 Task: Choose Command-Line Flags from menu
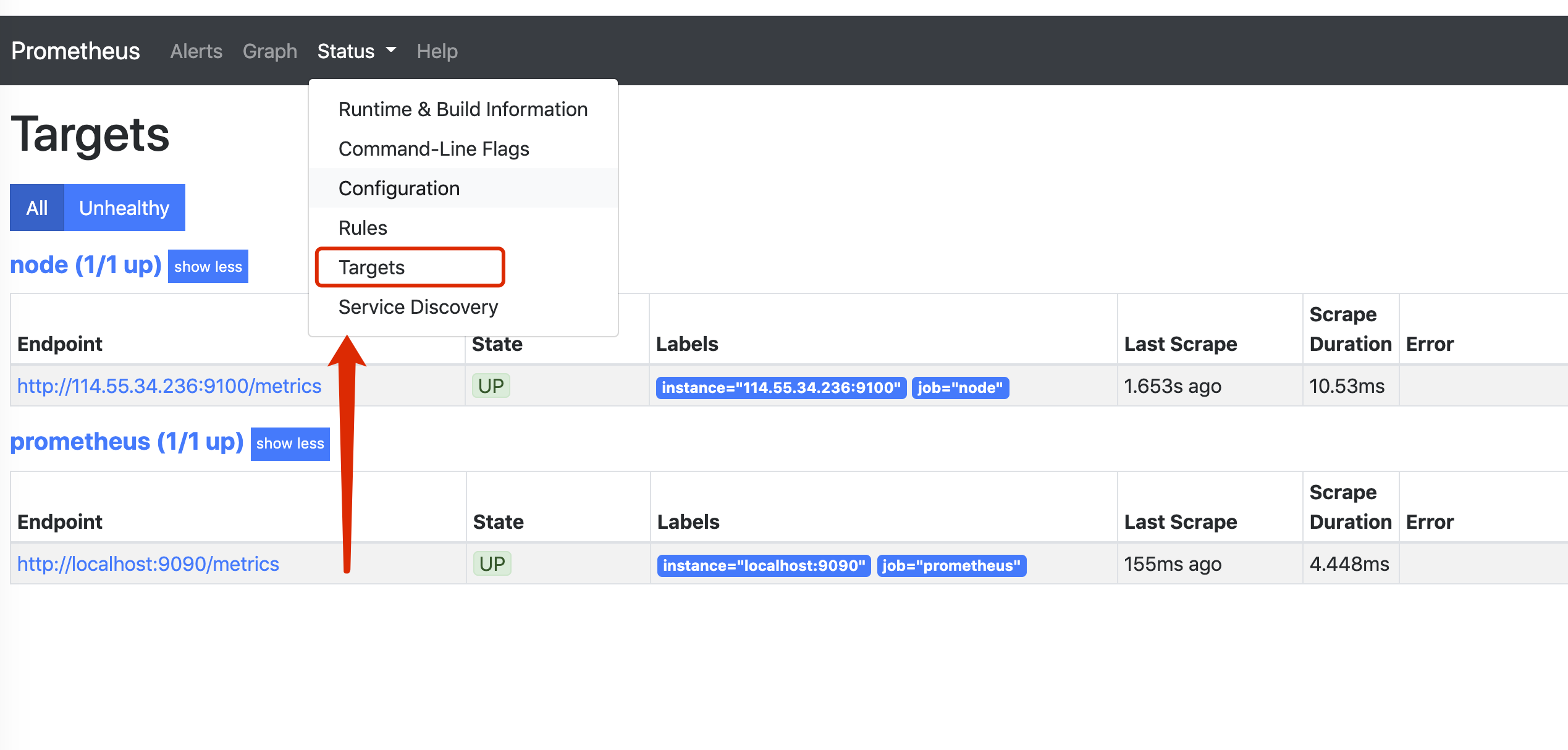pyautogui.click(x=434, y=149)
